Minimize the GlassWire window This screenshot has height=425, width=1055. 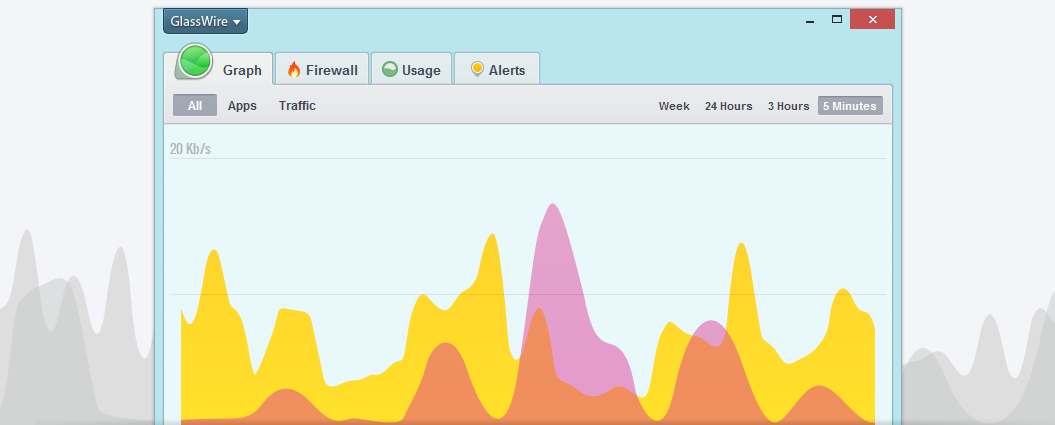coord(810,21)
